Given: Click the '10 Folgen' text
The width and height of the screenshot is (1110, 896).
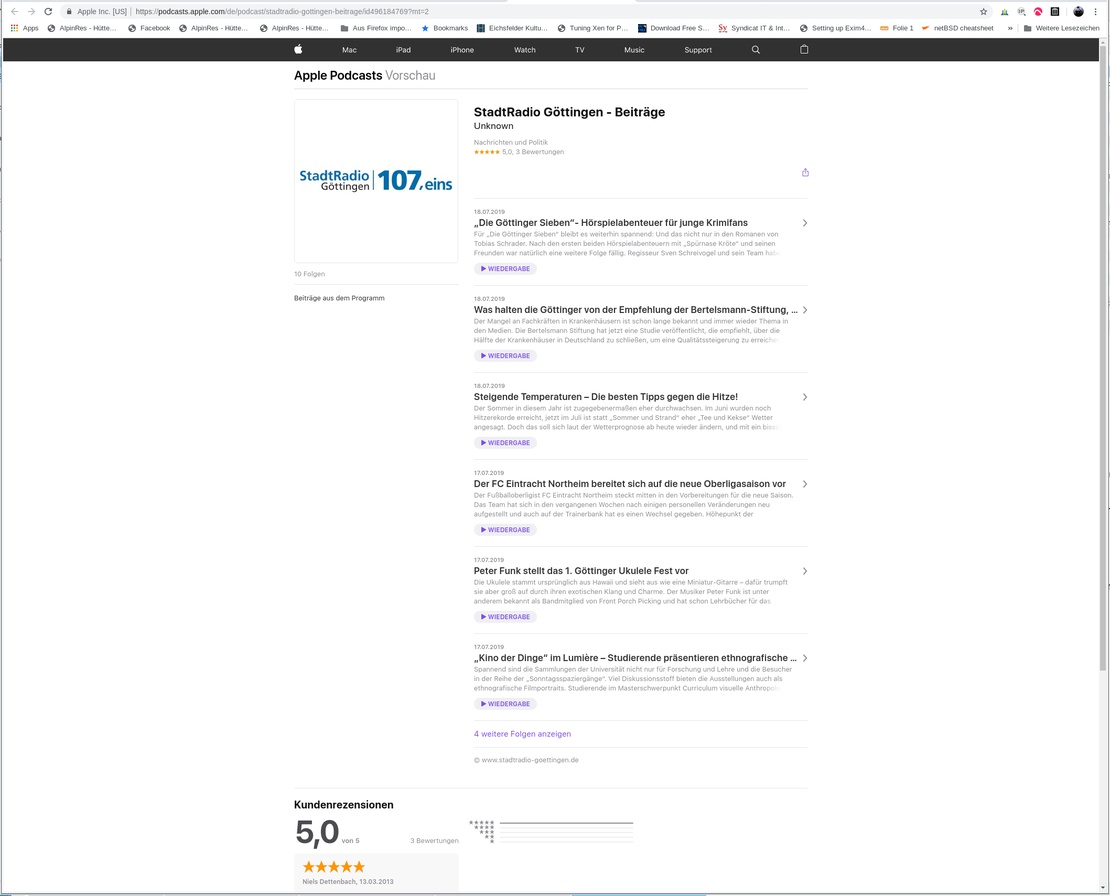Looking at the screenshot, I should pos(309,274).
